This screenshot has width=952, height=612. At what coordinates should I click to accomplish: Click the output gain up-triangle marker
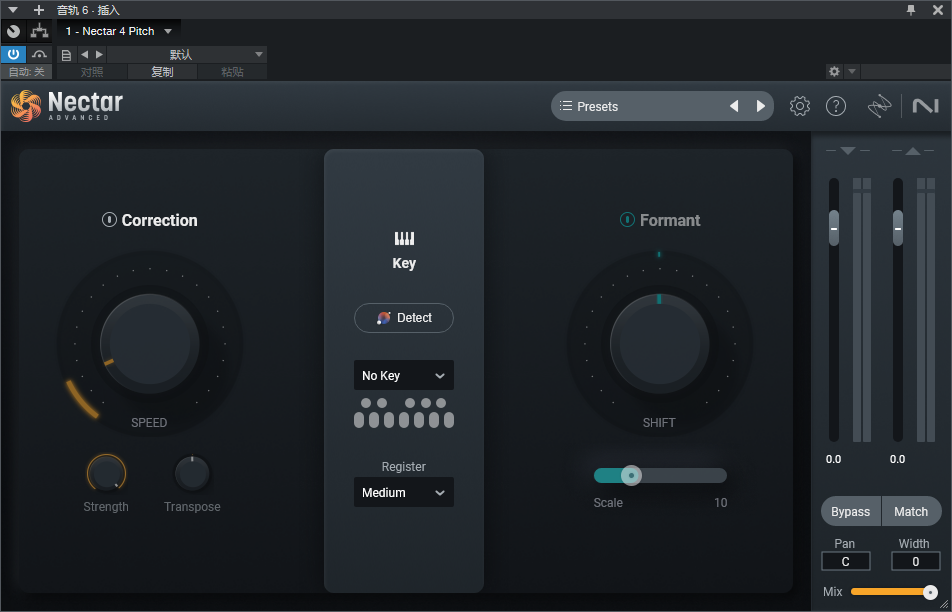coord(913,151)
